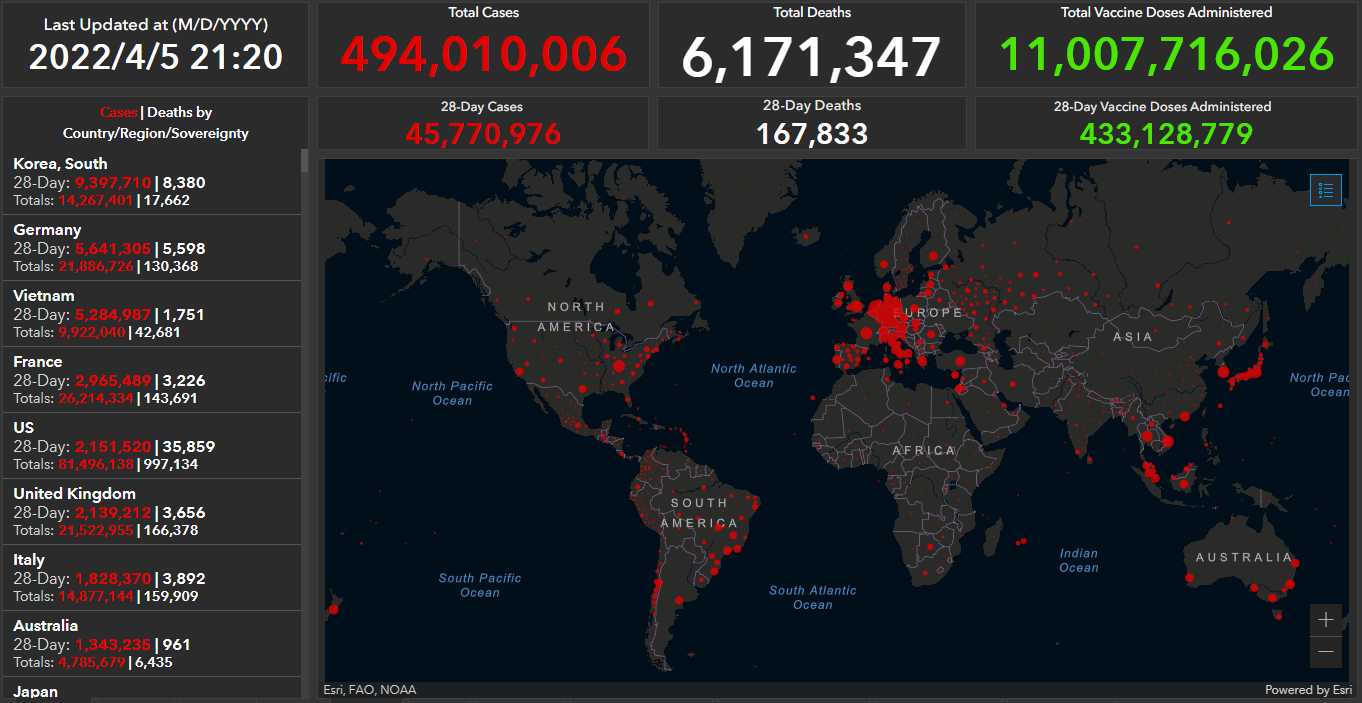
Task: Select the Italy list entry
Action: 151,578
